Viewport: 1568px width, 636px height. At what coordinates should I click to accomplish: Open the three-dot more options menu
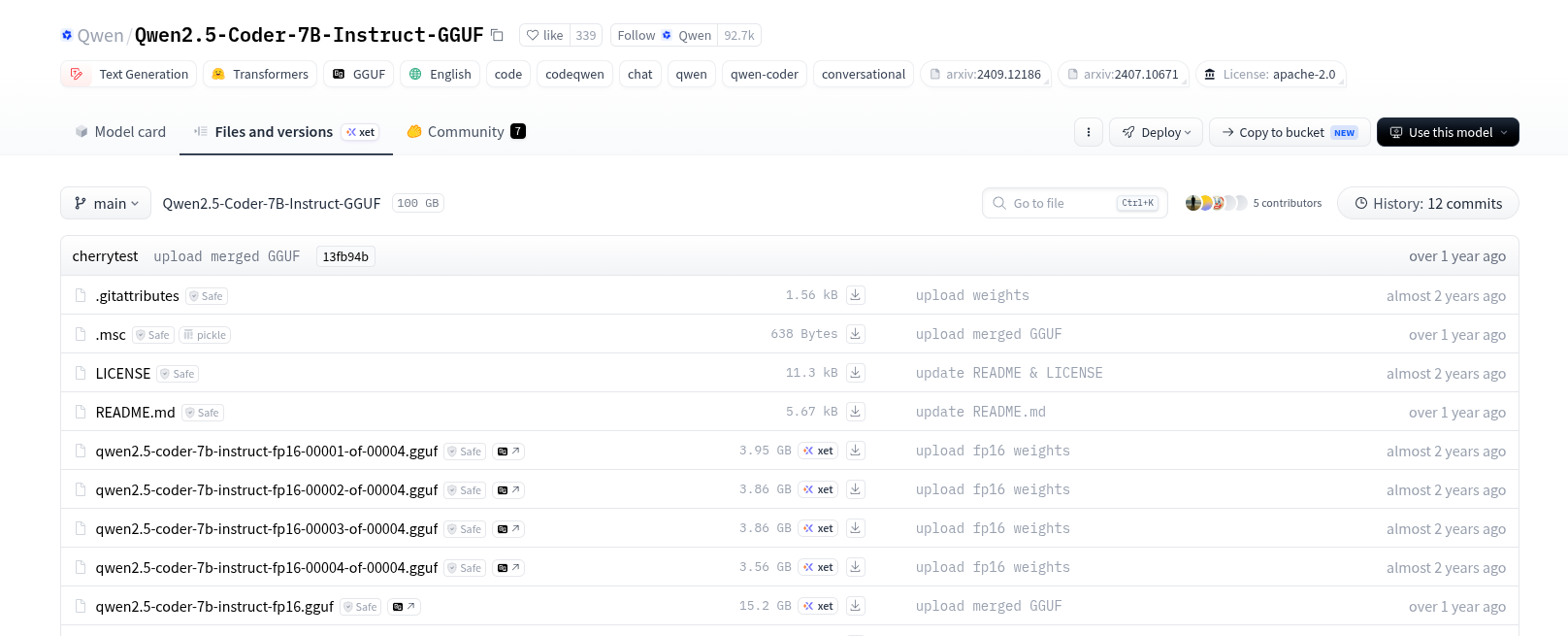1089,132
